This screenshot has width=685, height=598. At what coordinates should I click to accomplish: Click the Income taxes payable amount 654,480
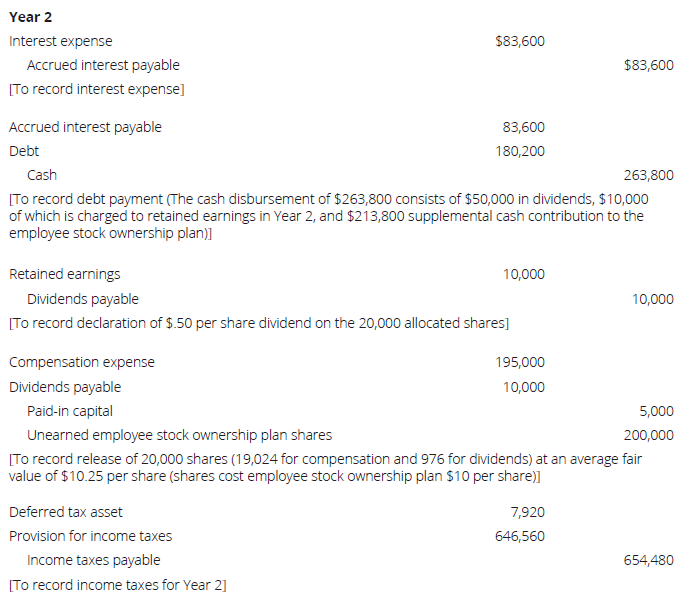pos(648,560)
